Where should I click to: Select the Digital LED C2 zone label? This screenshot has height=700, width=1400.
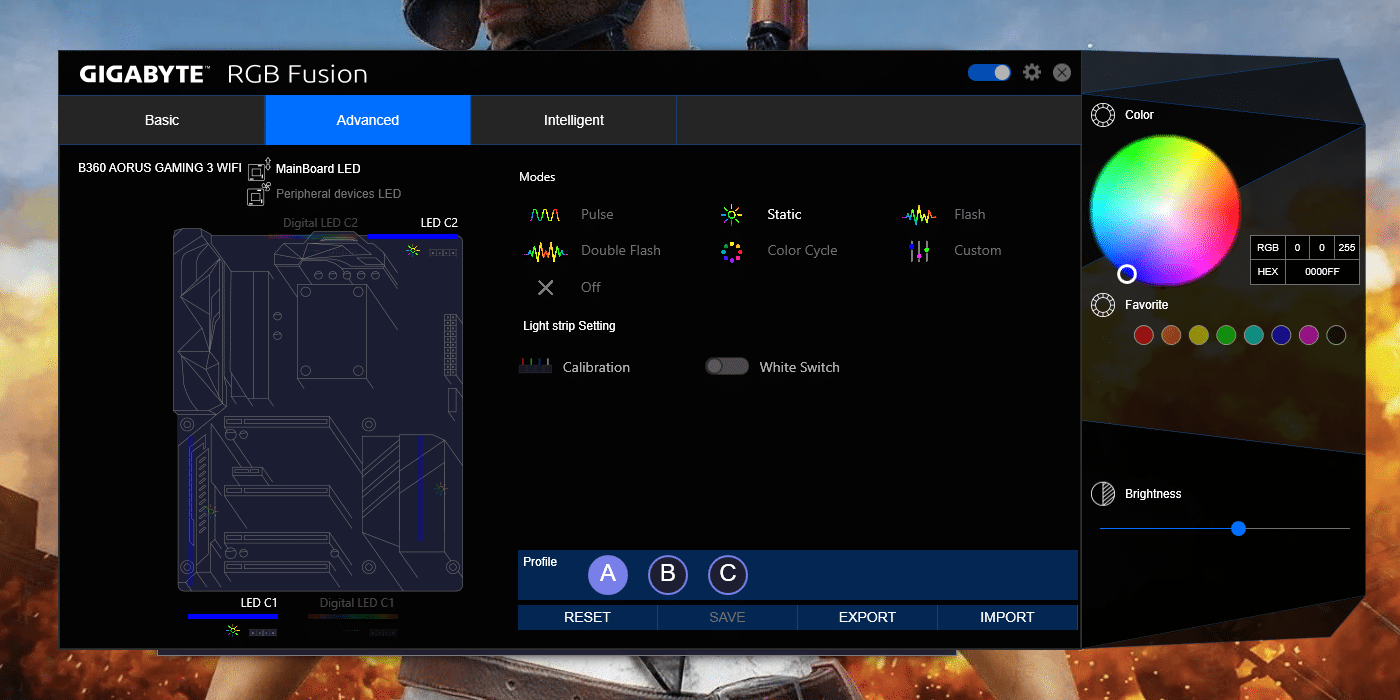tap(320, 223)
